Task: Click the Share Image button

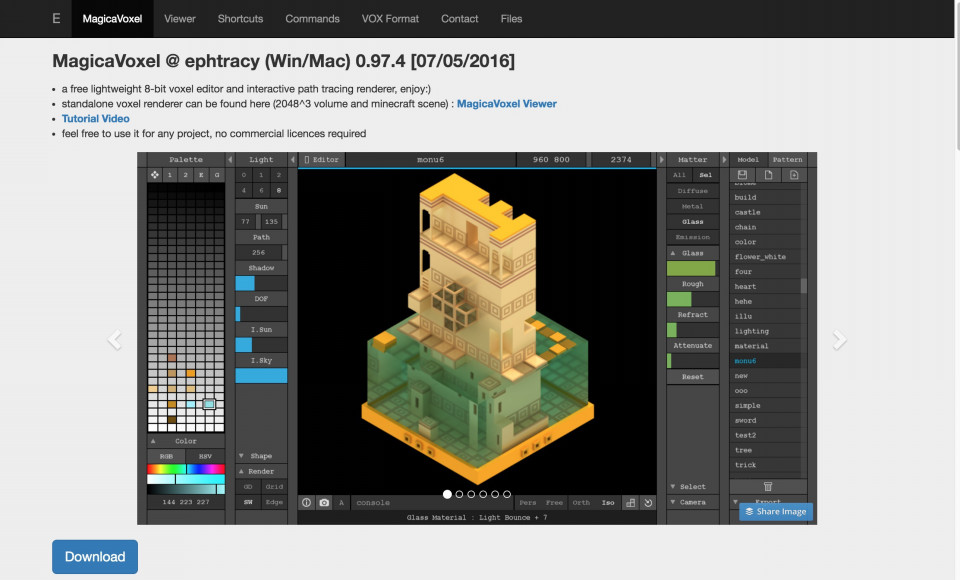Action: [776, 511]
